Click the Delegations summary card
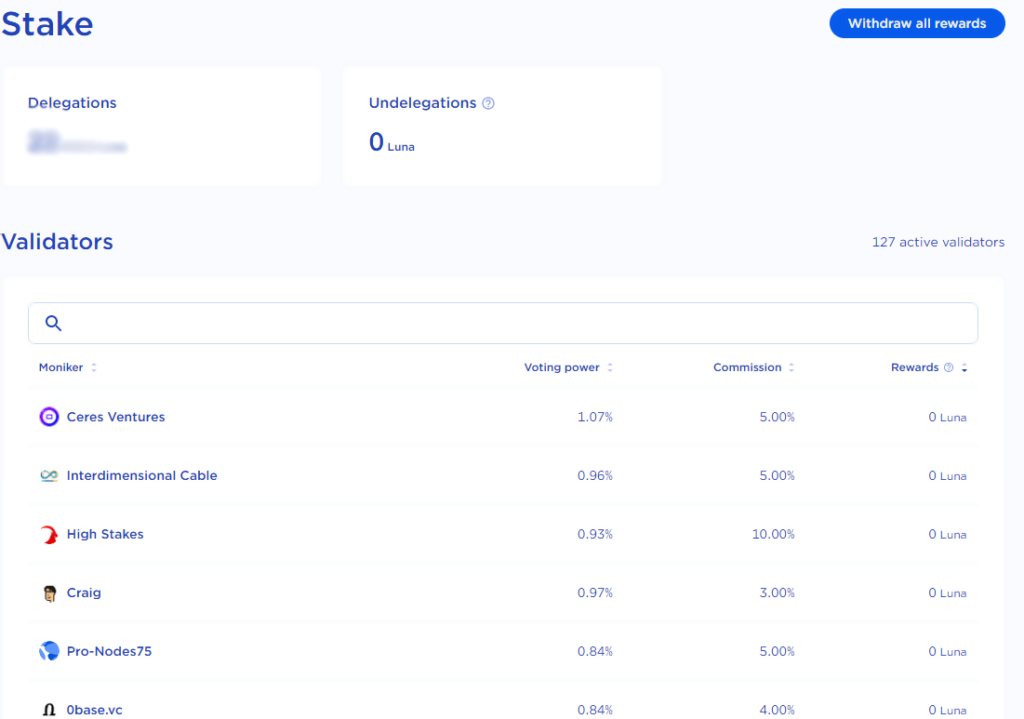1024x719 pixels. (162, 127)
